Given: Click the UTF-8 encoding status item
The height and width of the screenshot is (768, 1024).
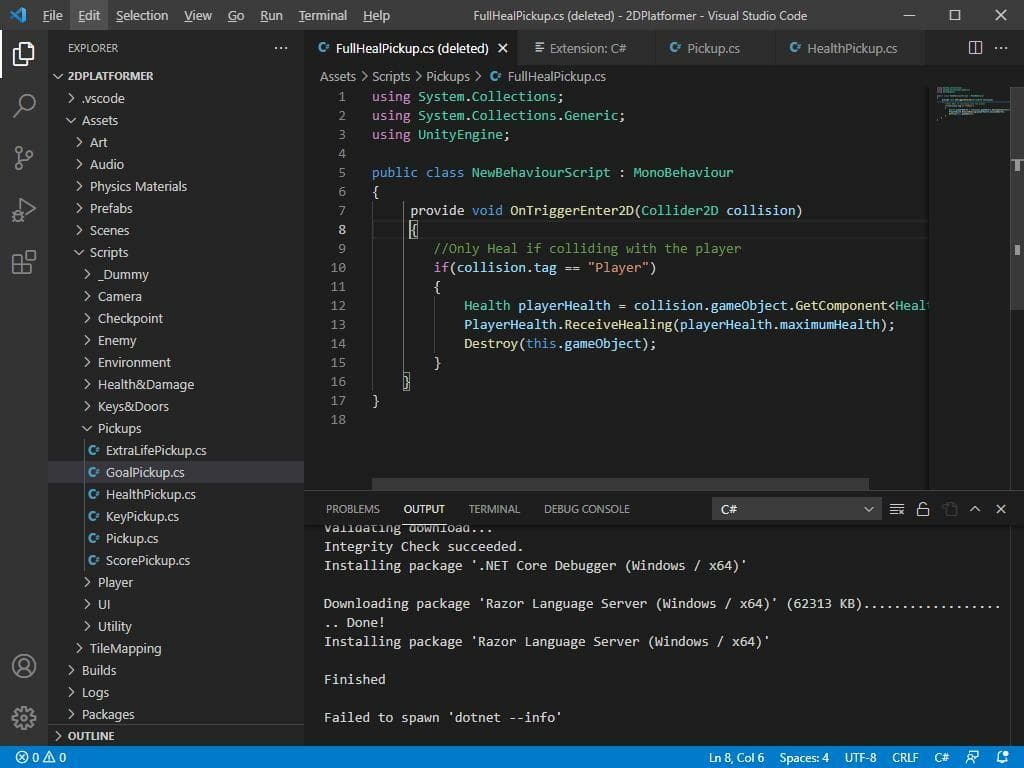Looking at the screenshot, I should tap(860, 758).
